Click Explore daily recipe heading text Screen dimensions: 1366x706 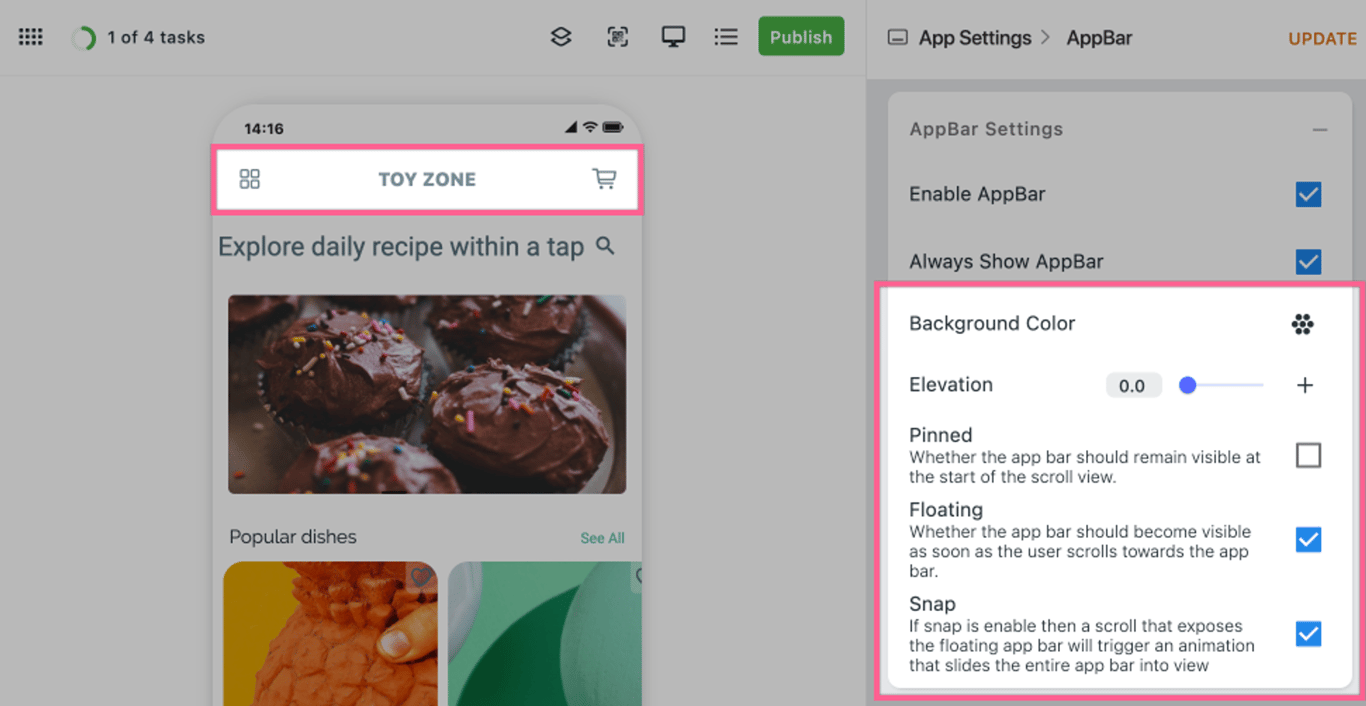pyautogui.click(x=401, y=247)
